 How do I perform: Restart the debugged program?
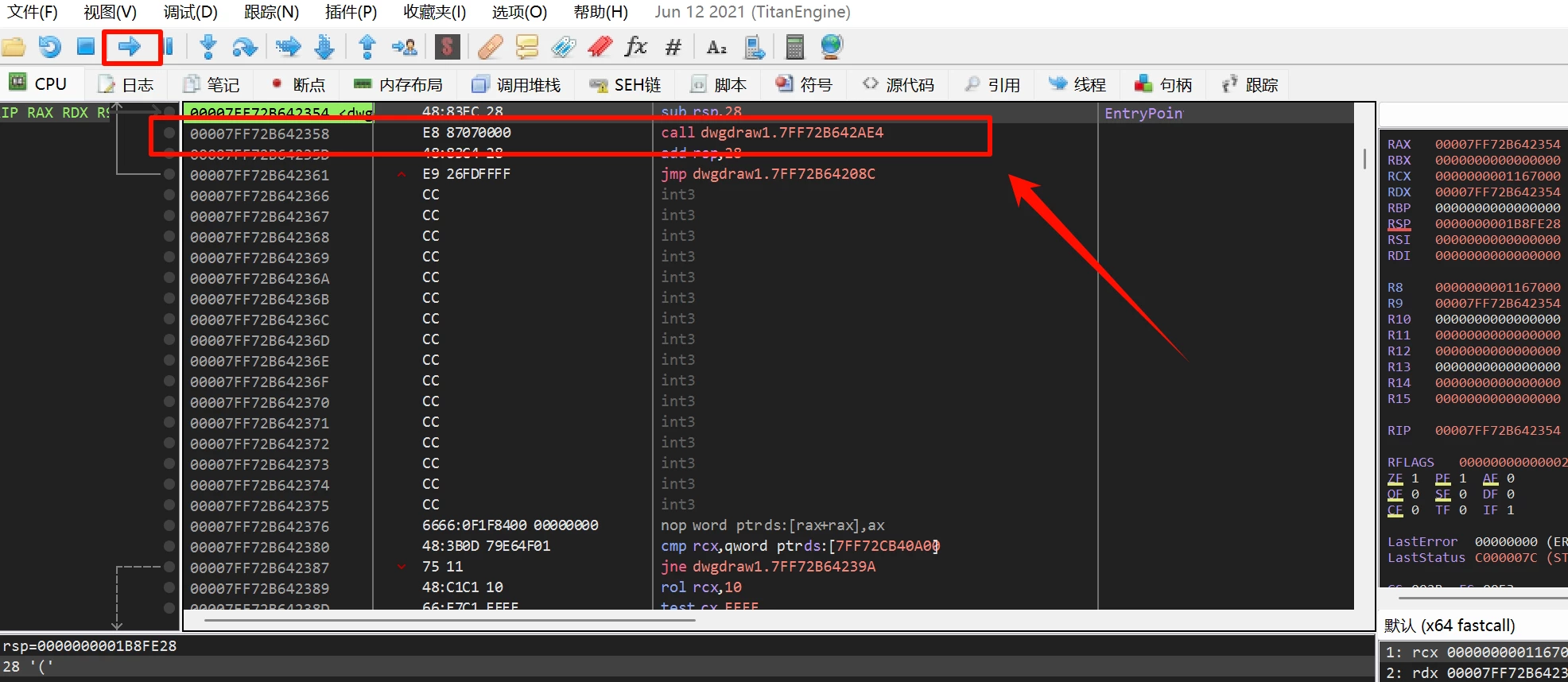(50, 47)
